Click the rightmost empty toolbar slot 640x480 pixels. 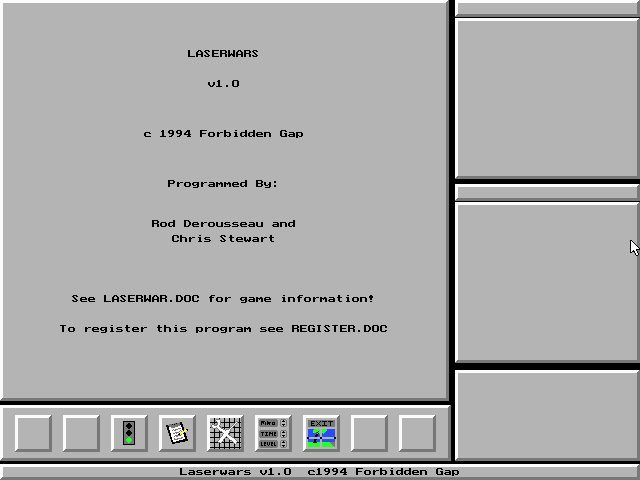[x=417, y=433]
